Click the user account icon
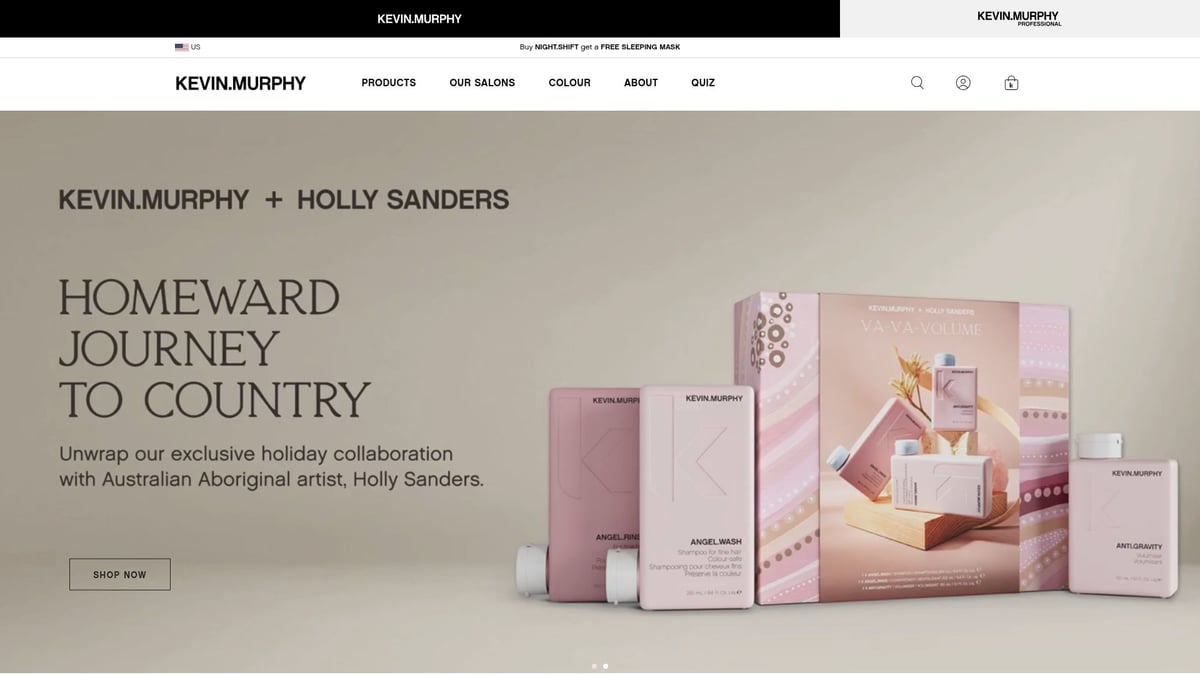 963,83
